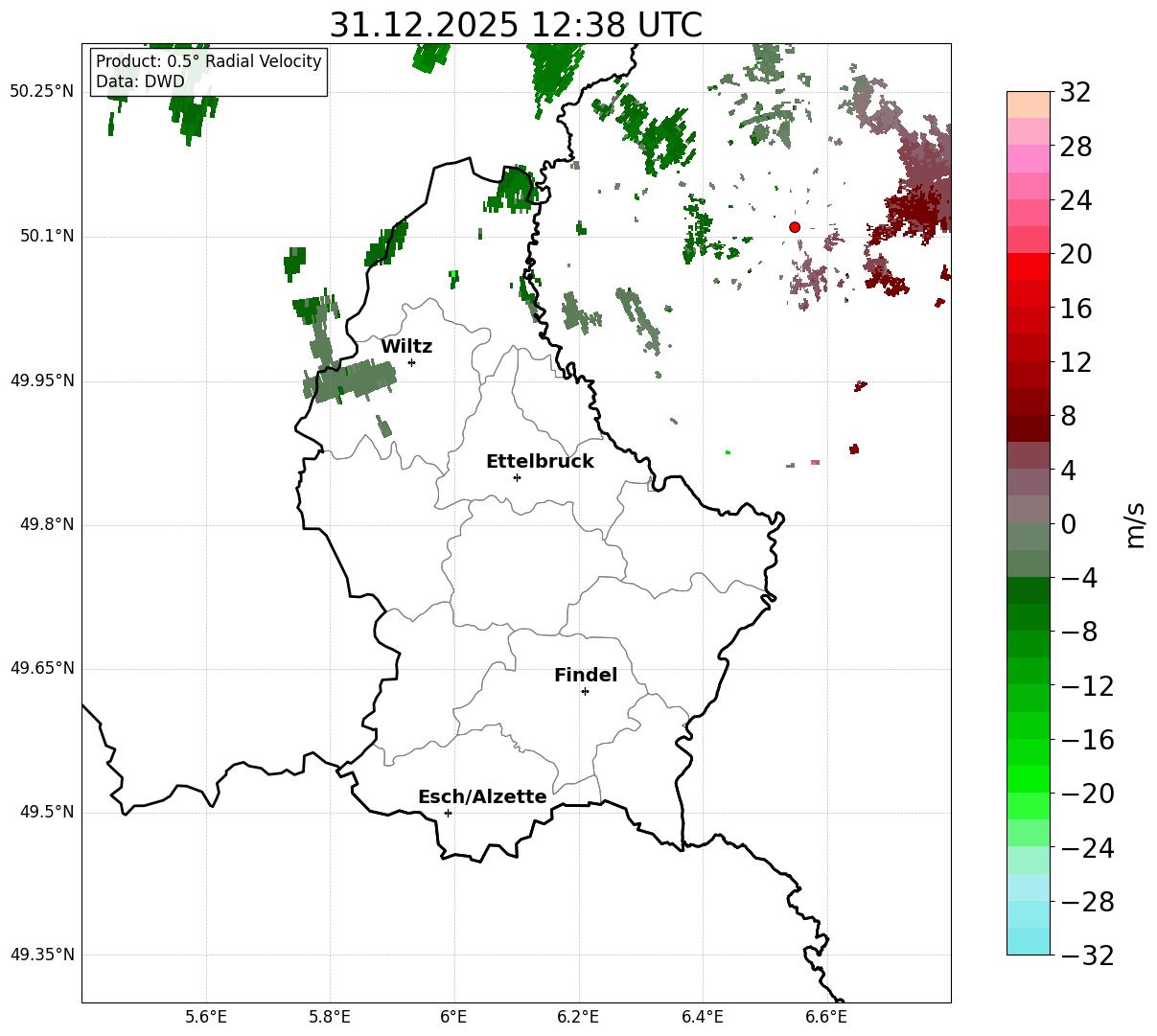Click the 49.8°N latitude label
The width and height of the screenshot is (1157, 1036).
tap(47, 524)
